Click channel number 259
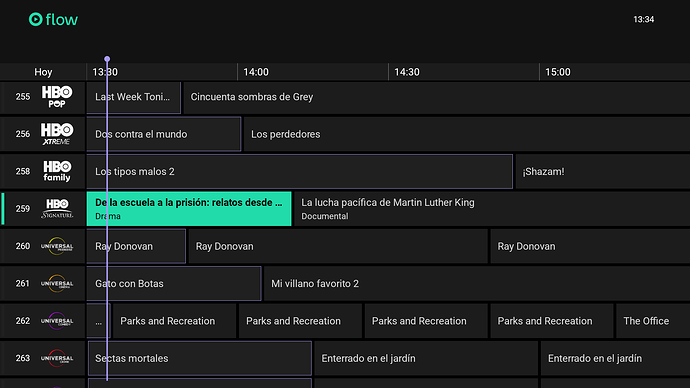Screen dimensions: 690x388 click(23, 209)
